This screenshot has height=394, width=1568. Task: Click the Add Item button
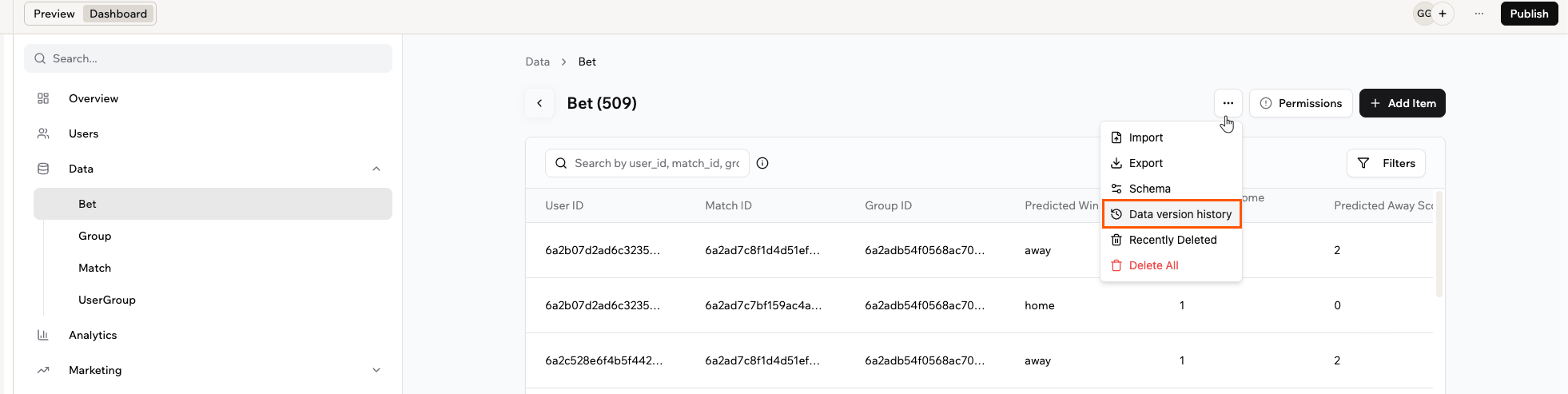point(1402,103)
